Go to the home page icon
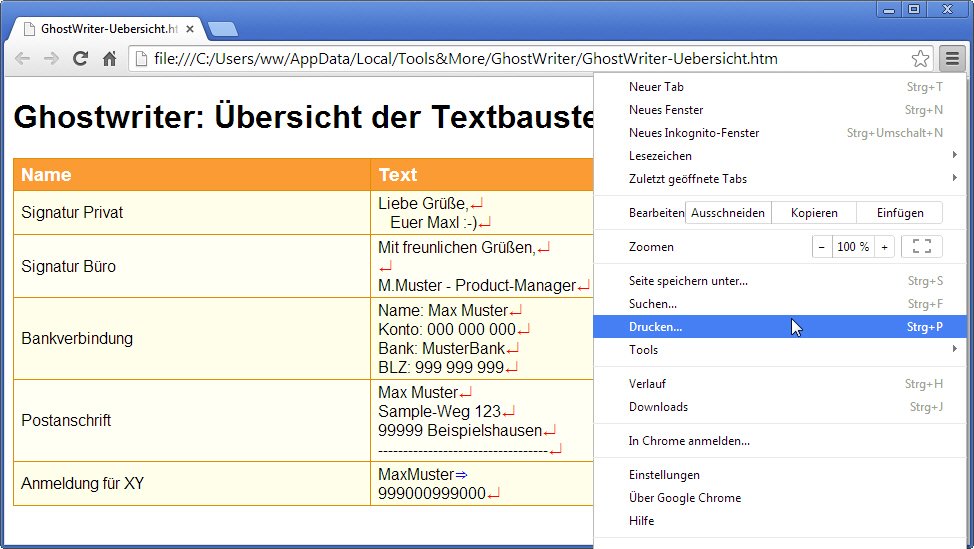The image size is (974, 549). tap(110, 59)
